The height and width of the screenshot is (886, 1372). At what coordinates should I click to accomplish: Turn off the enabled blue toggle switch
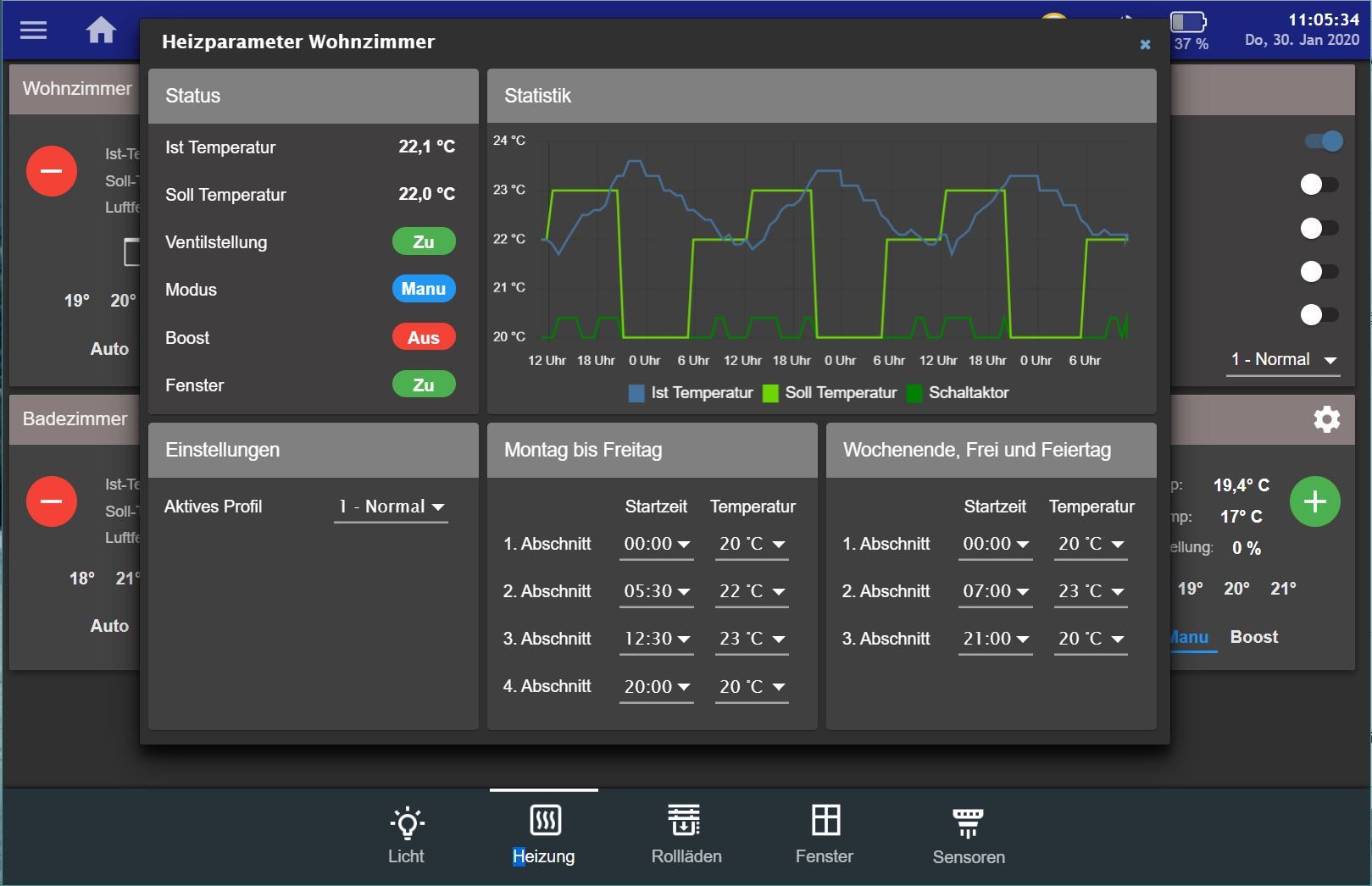[x=1324, y=141]
